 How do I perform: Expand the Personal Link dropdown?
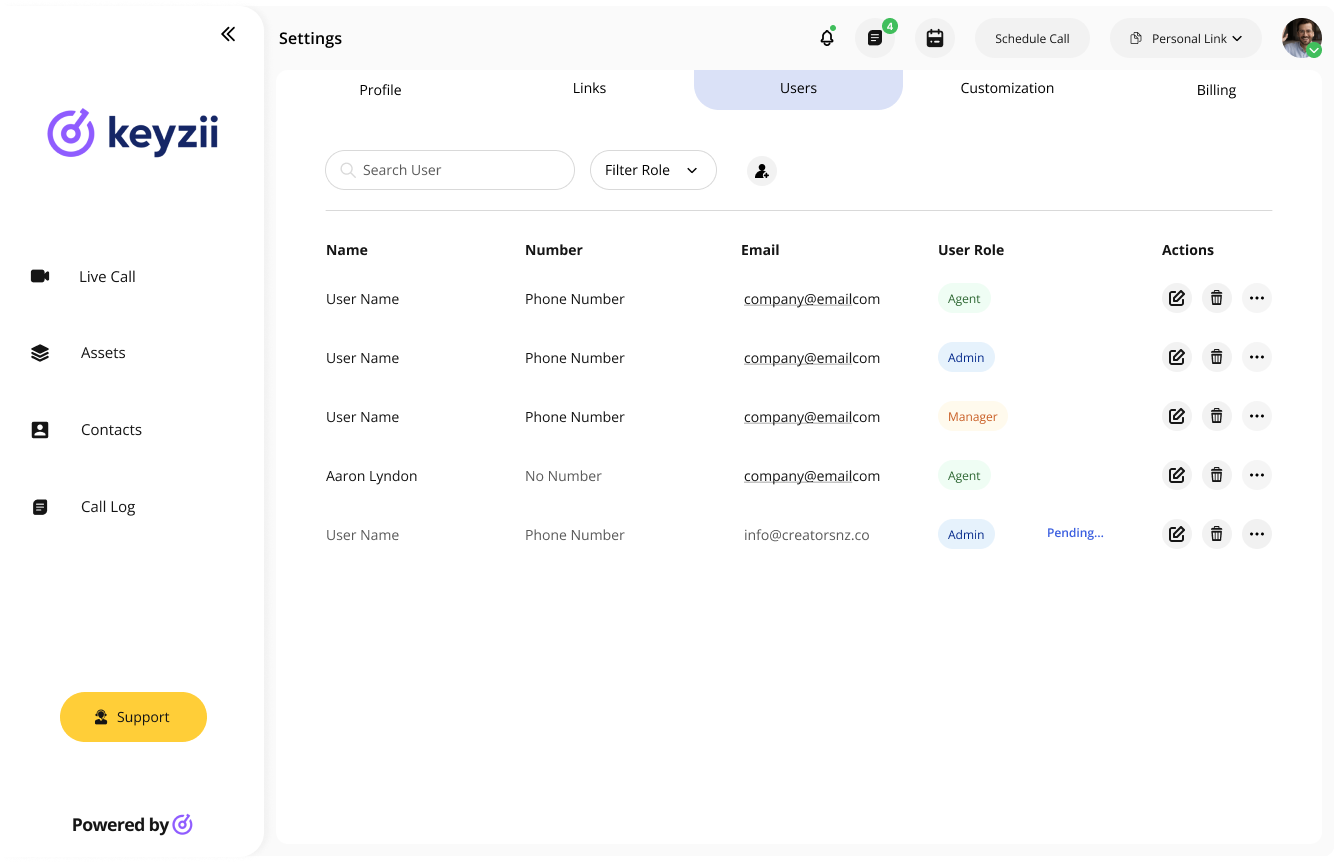coord(1186,38)
